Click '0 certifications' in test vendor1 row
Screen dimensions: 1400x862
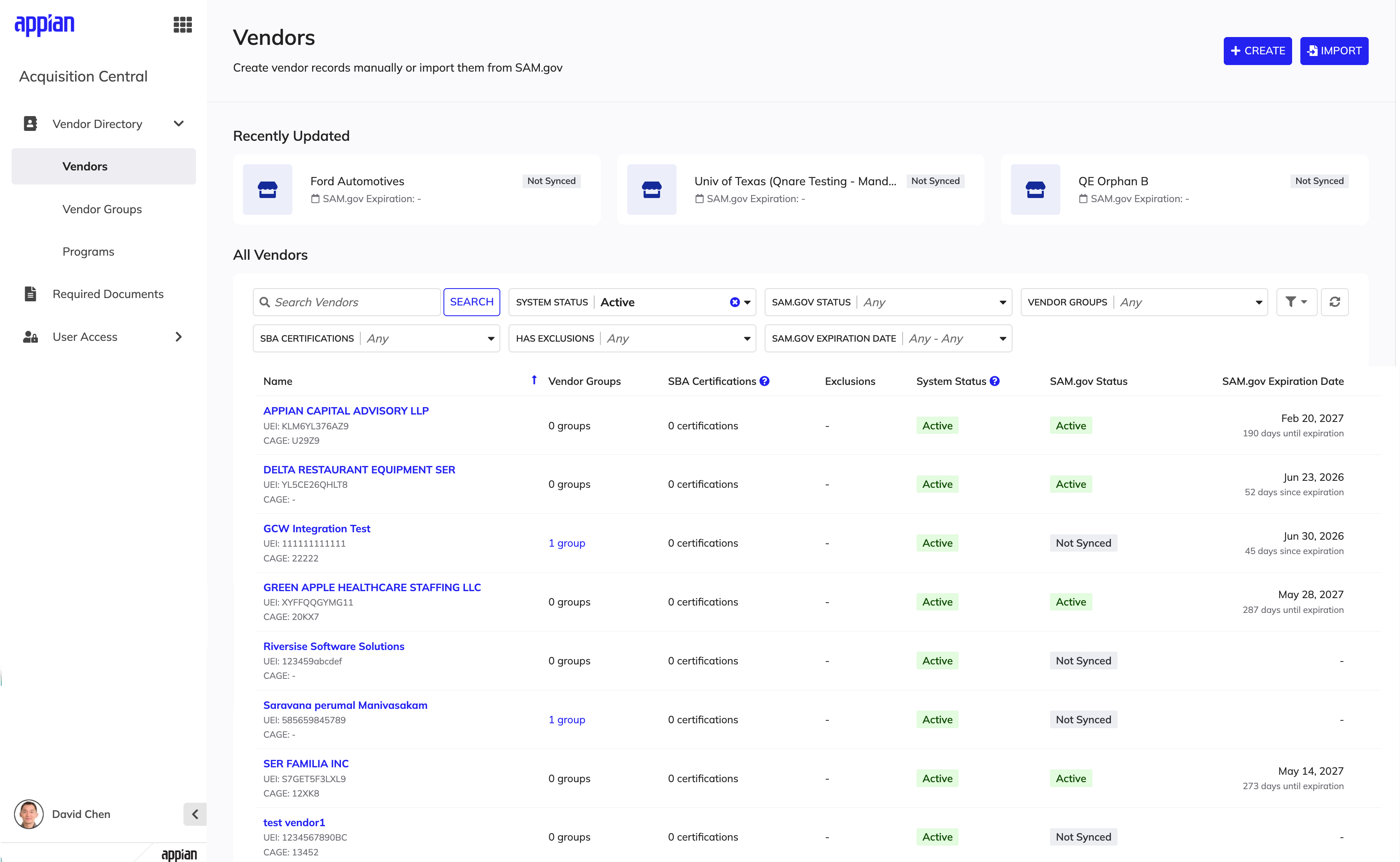point(702,837)
